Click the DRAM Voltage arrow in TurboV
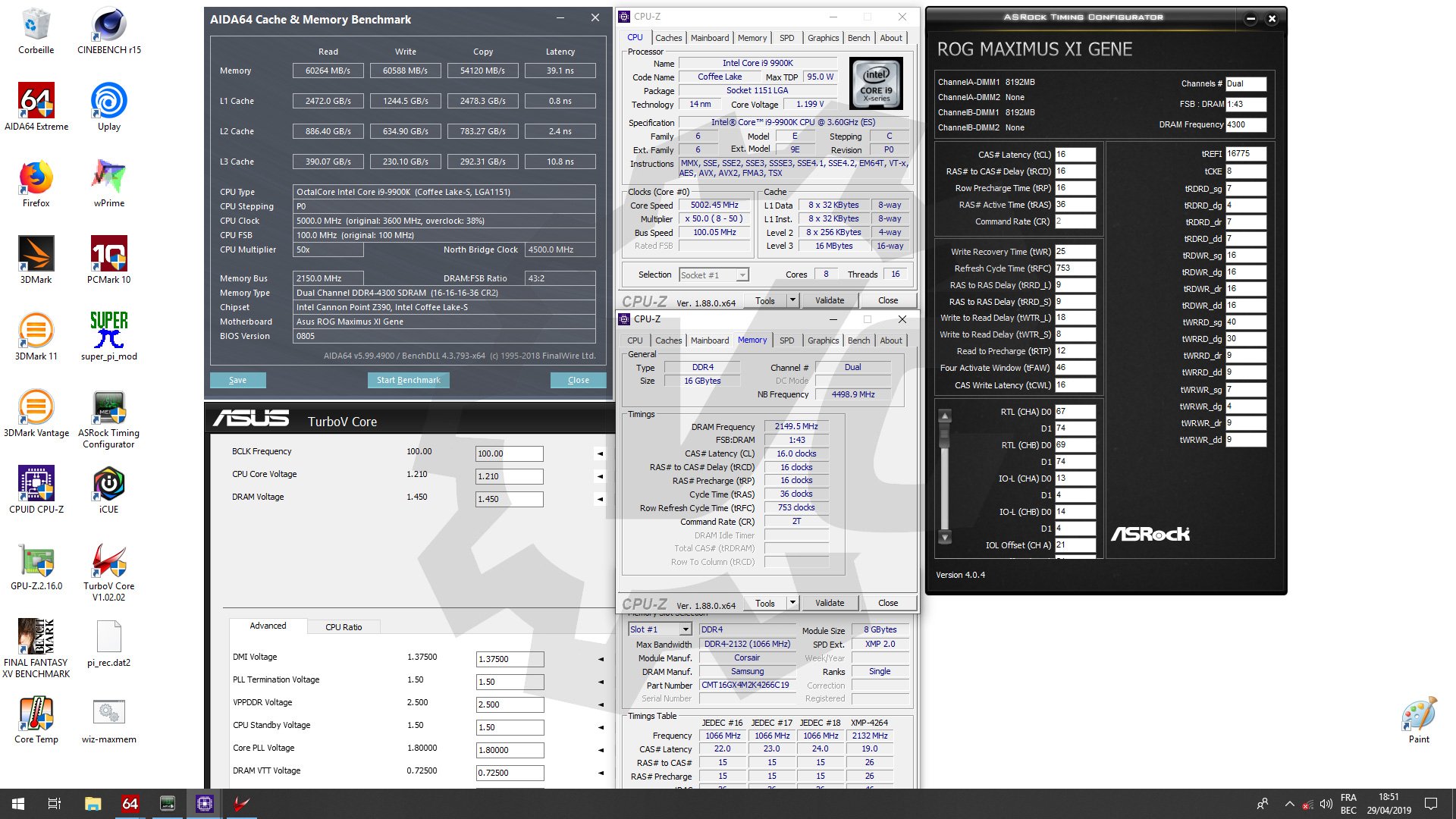This screenshot has height=819, width=1456. click(x=600, y=499)
